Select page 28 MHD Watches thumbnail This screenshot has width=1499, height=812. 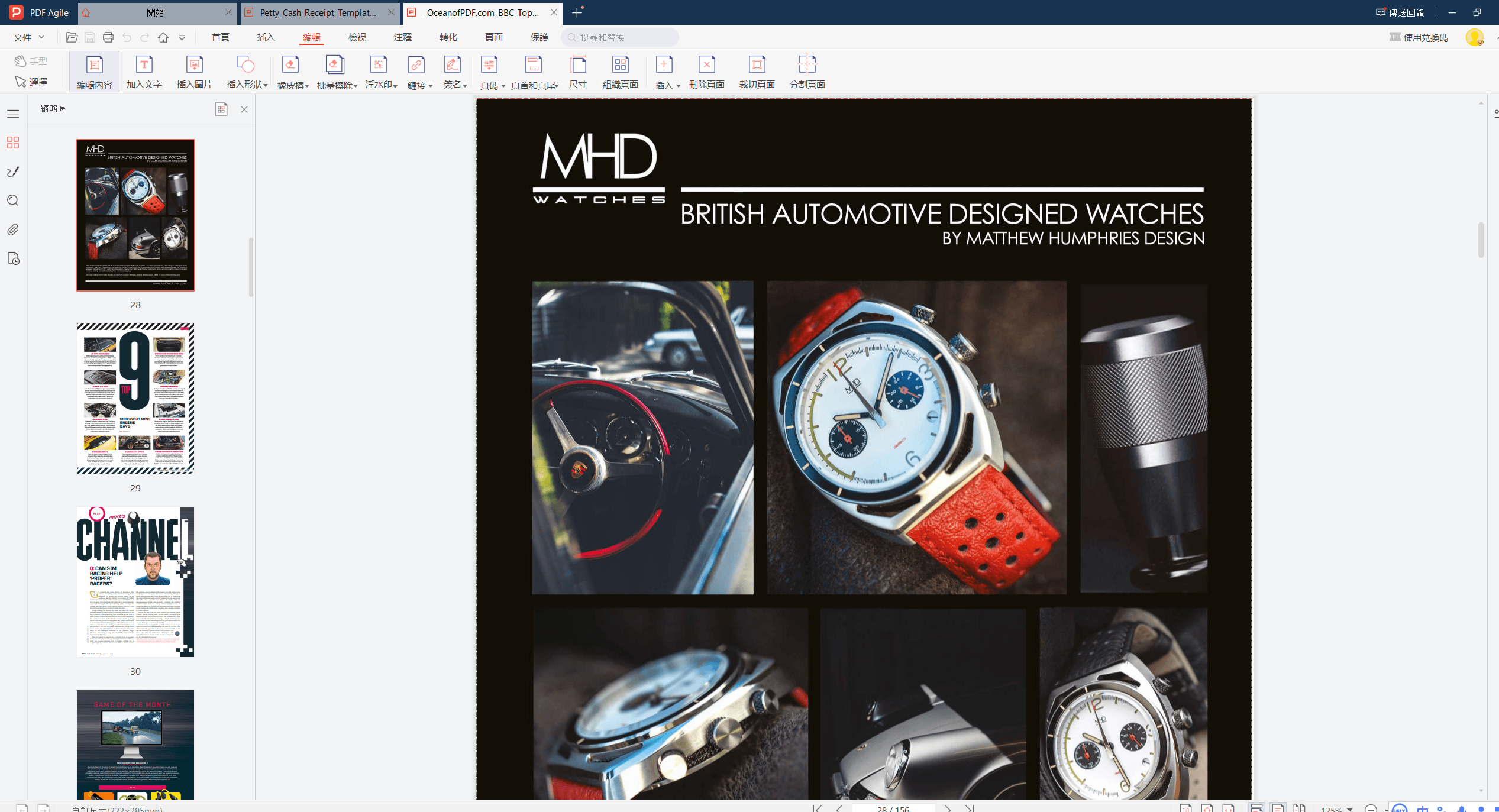coord(135,215)
